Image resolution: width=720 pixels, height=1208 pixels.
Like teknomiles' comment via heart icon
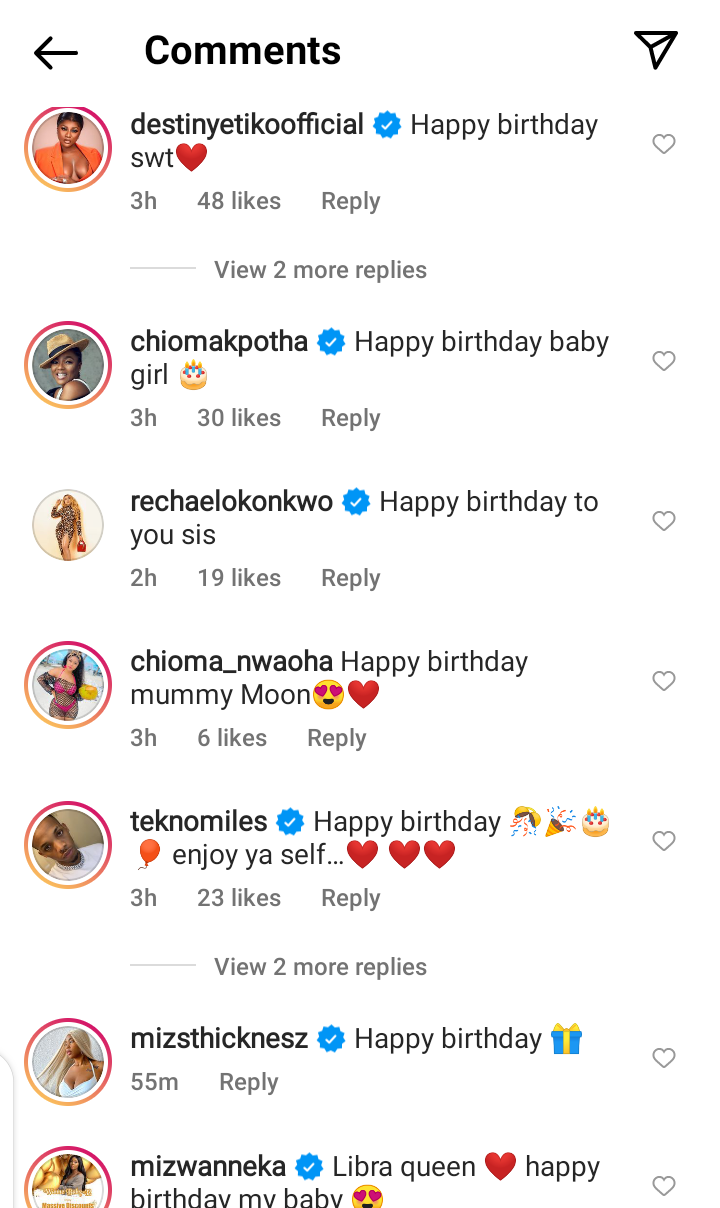coord(664,841)
